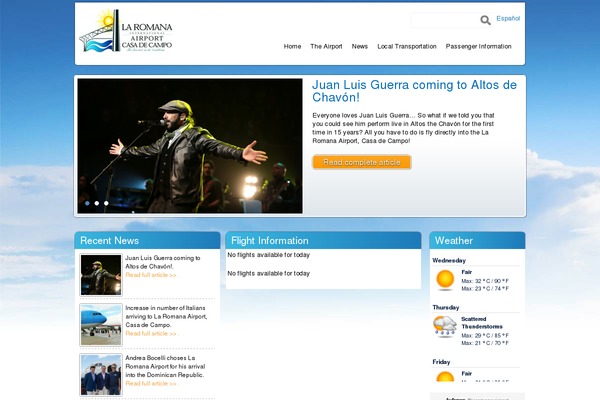
Task: Click the La Romana Airport logo
Action: point(126,31)
